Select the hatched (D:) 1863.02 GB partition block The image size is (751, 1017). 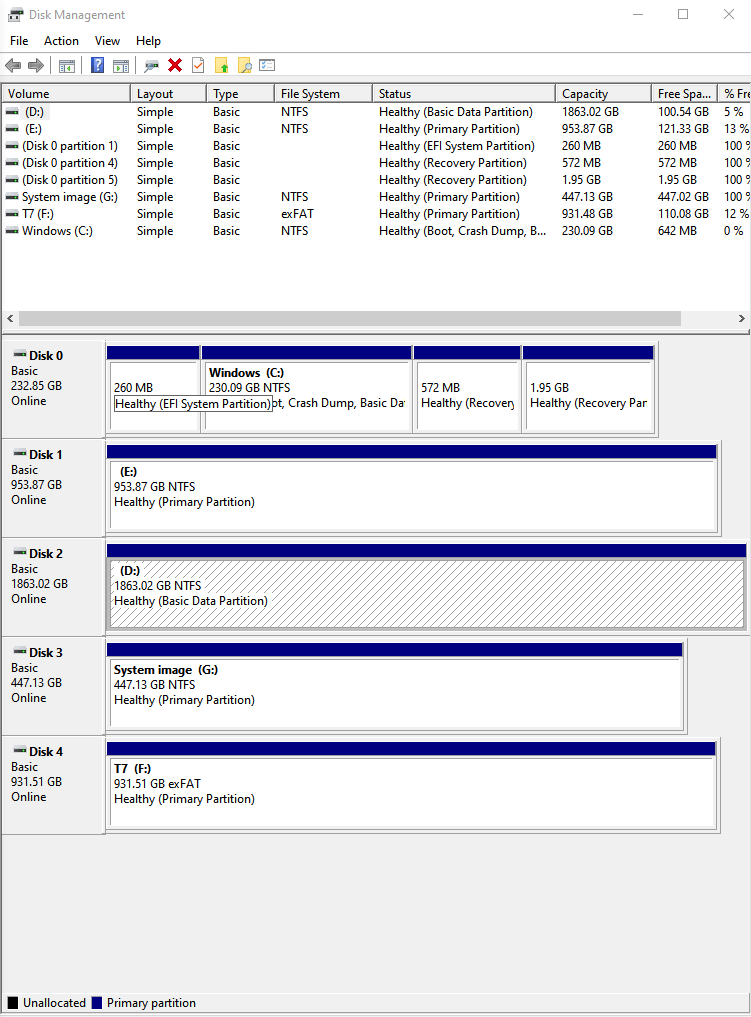(x=426, y=587)
